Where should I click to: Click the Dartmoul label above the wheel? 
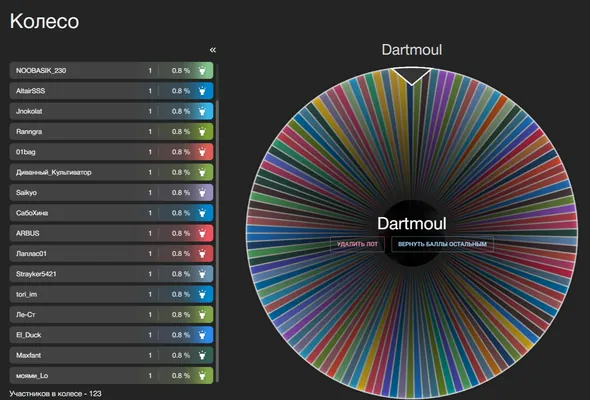412,50
